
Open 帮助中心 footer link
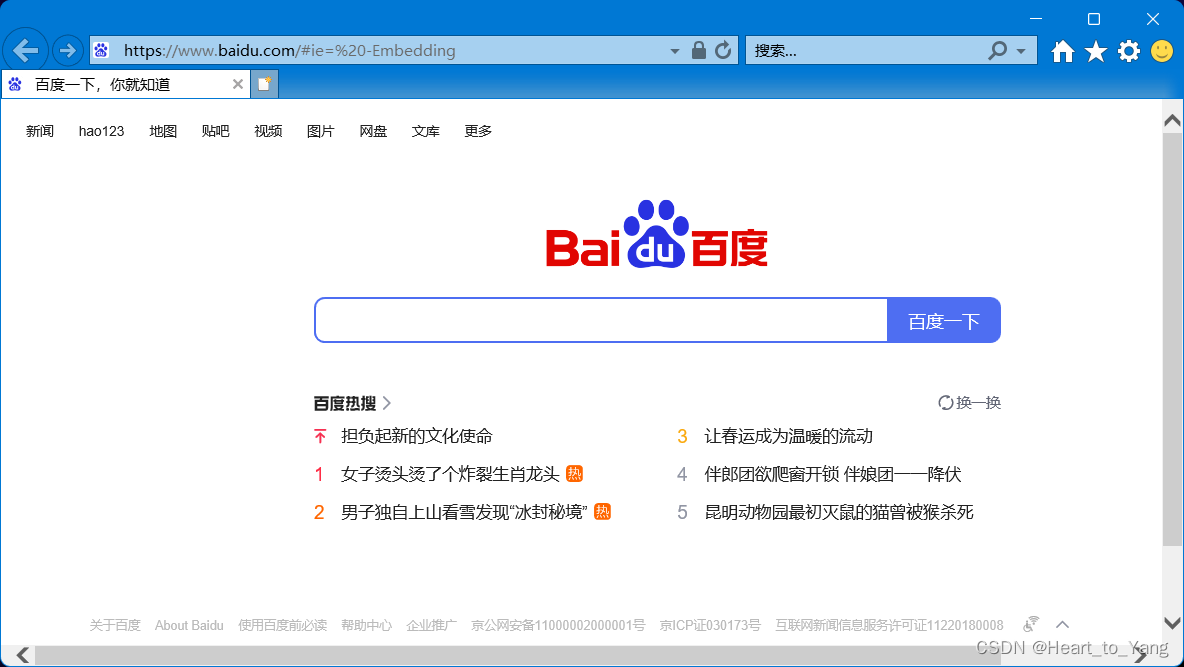[x=366, y=625]
